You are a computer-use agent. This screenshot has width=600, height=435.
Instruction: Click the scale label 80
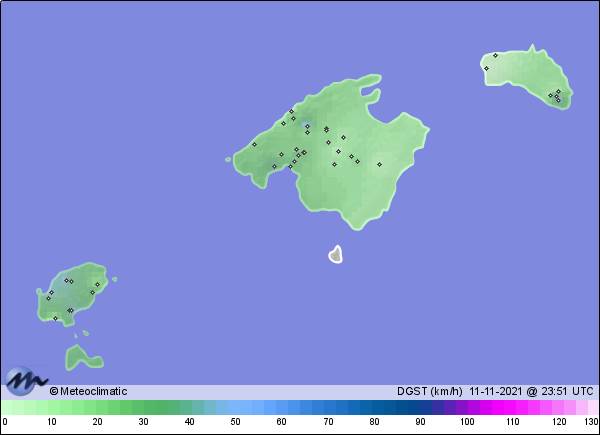click(374, 422)
